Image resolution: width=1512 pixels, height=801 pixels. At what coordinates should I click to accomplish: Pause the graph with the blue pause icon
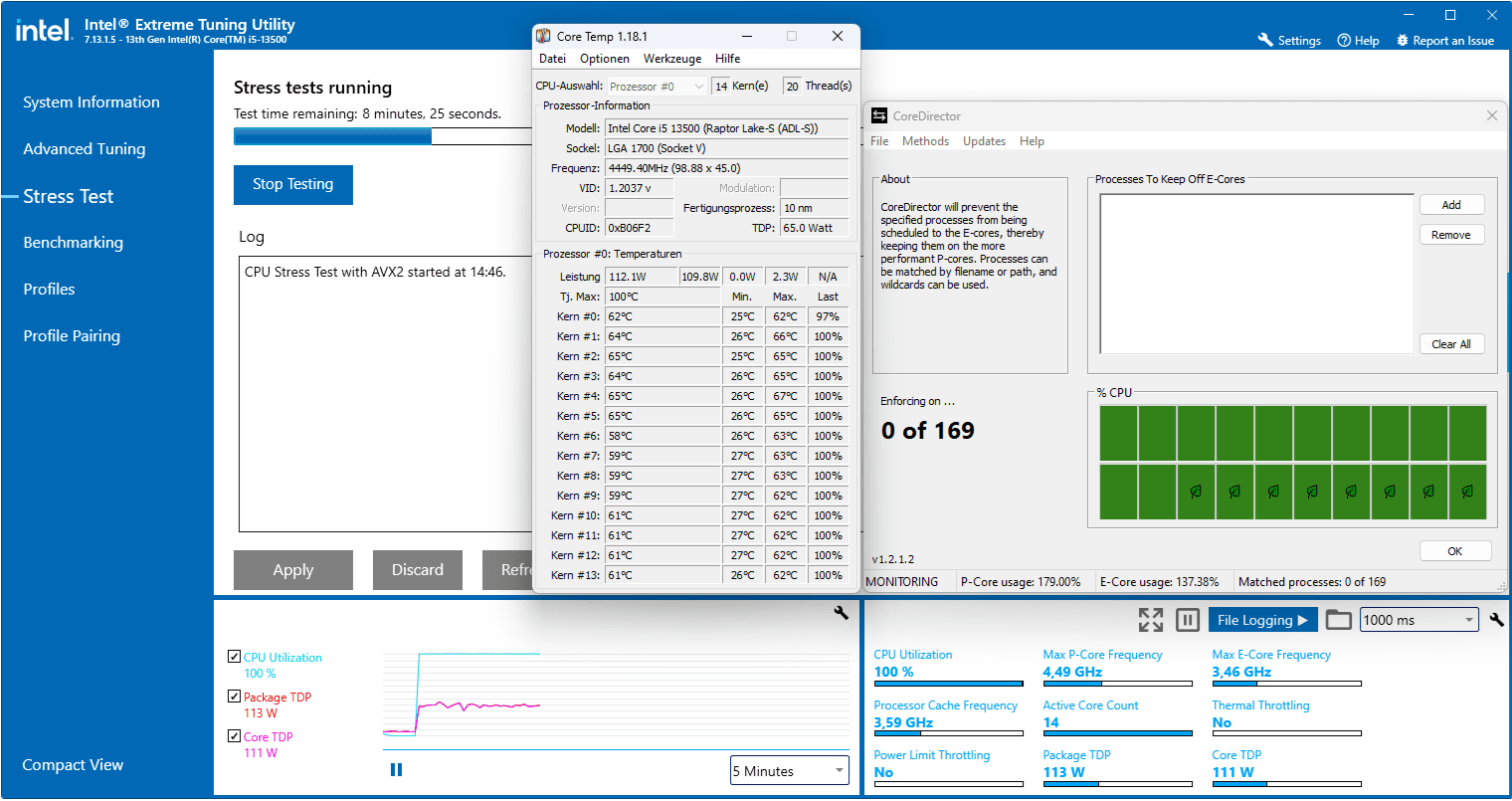click(x=396, y=769)
